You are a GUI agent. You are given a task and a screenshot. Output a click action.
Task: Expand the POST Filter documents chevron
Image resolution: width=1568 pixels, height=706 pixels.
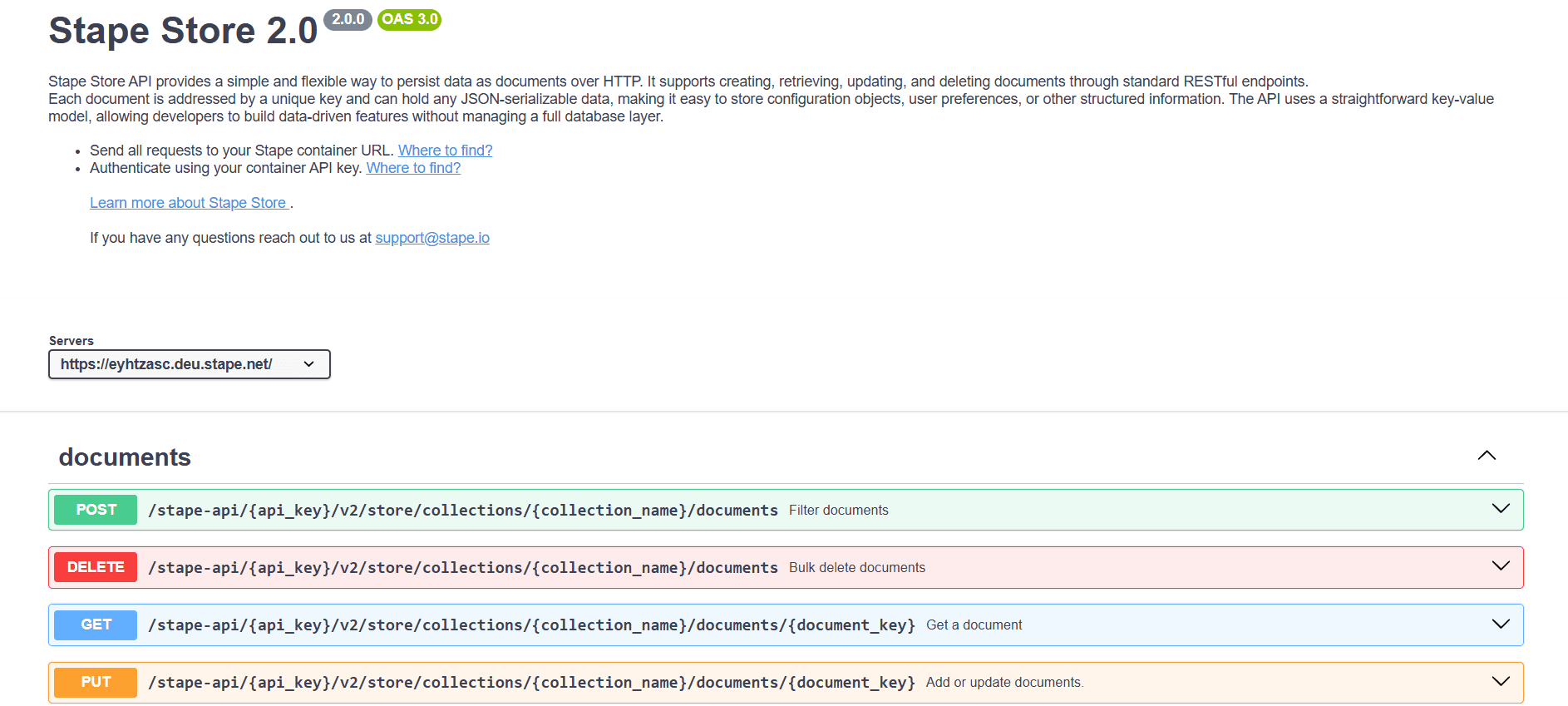1501,509
